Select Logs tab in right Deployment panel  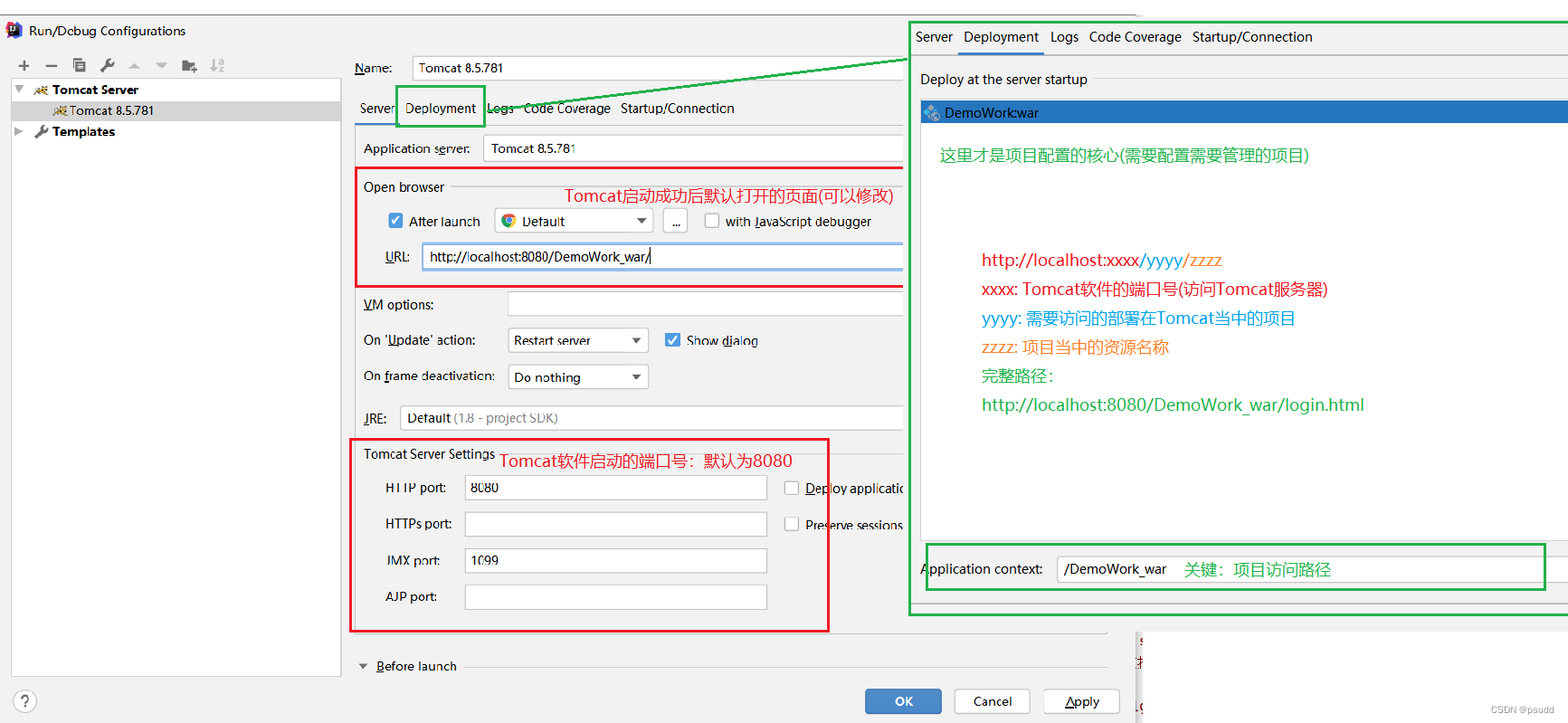click(1064, 37)
